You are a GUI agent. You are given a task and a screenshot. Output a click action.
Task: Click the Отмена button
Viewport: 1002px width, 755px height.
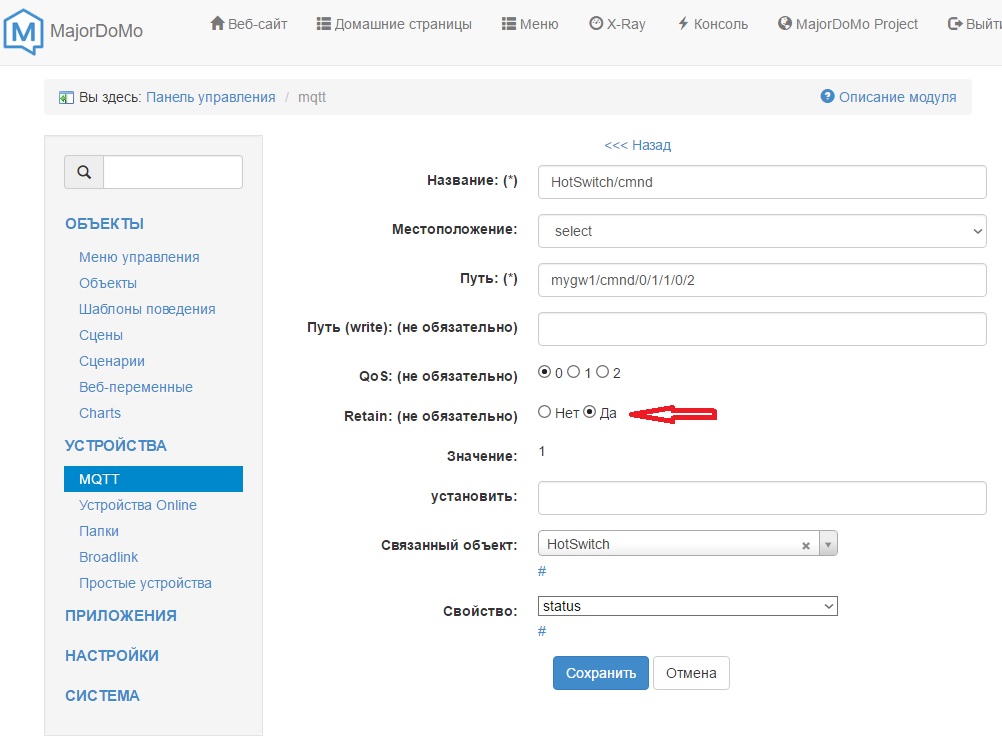click(x=691, y=673)
